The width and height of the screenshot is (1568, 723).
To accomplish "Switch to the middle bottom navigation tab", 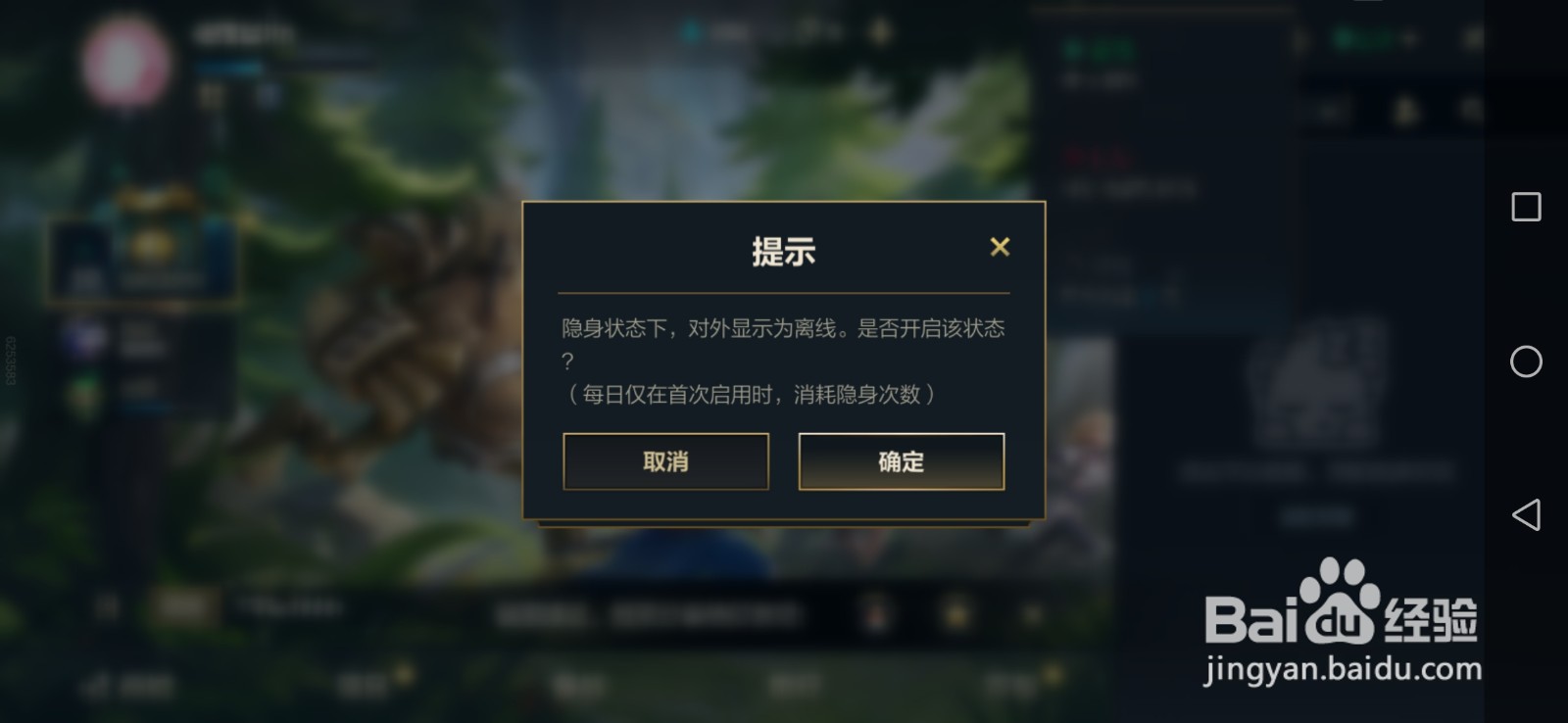I will pyautogui.click(x=578, y=684).
